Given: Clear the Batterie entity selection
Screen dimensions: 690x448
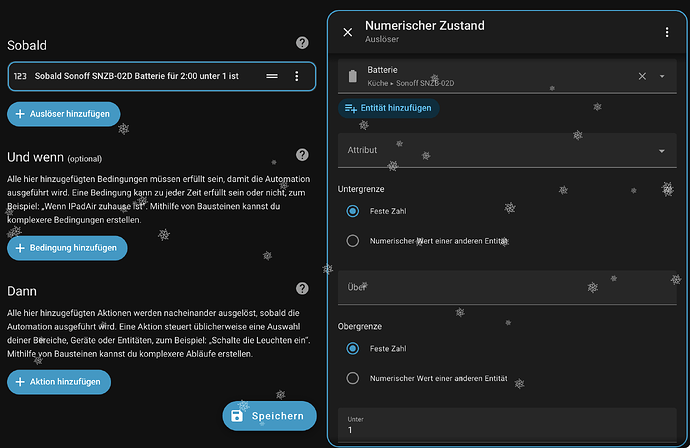Looking at the screenshot, I should click(642, 76).
